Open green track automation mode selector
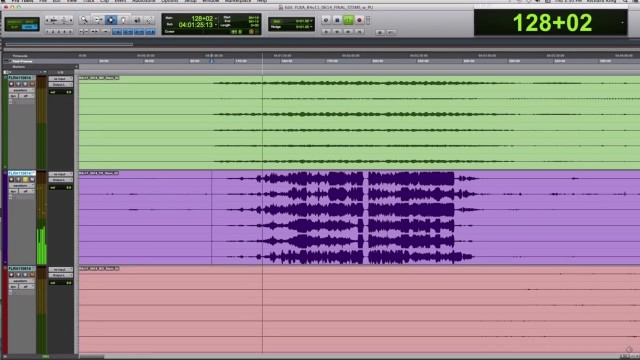This screenshot has height=360, width=640. click(x=26, y=96)
